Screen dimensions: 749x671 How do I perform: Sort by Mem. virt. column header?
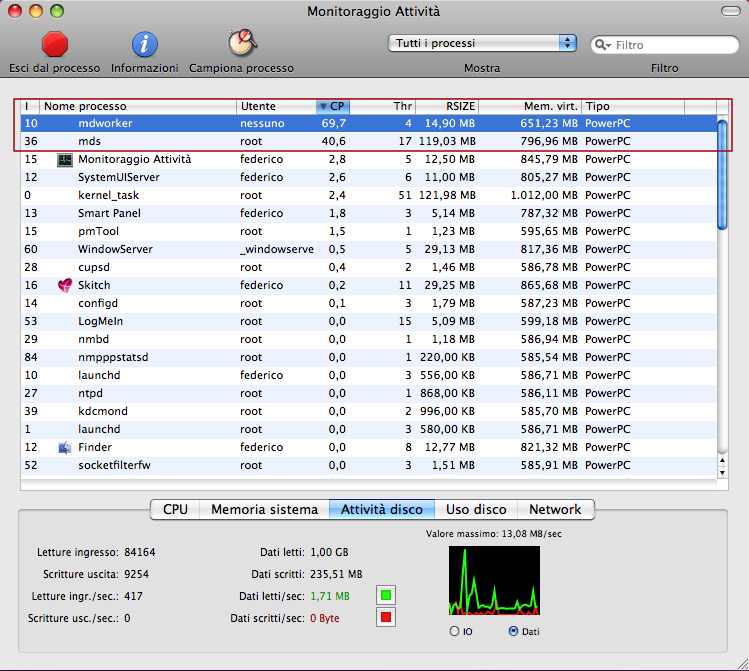click(x=530, y=106)
